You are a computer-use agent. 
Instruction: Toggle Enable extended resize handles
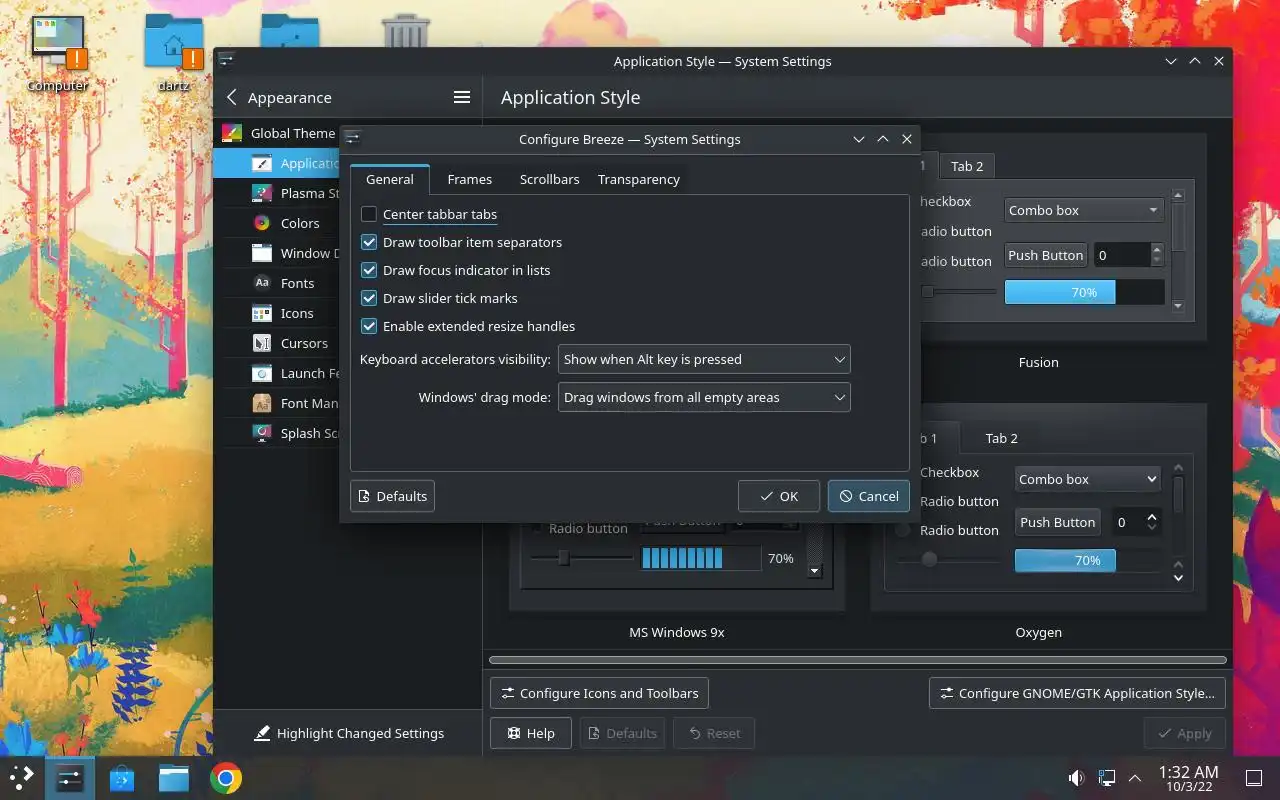tap(369, 326)
